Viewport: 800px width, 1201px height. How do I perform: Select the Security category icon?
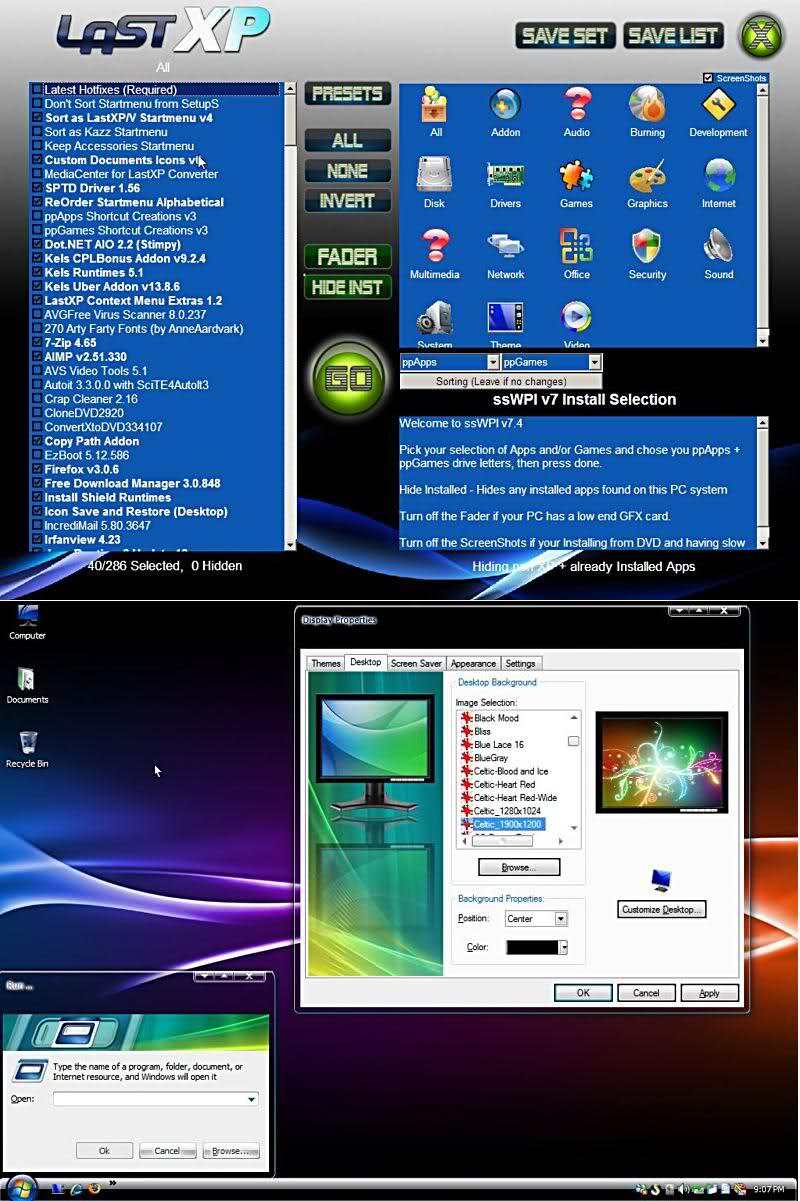click(647, 246)
